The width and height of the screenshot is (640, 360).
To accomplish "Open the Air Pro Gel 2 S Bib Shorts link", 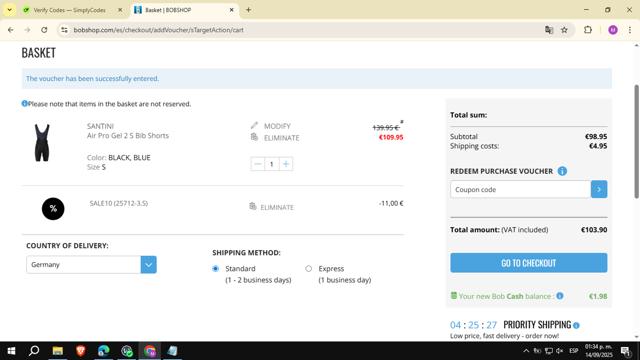I will point(128,136).
